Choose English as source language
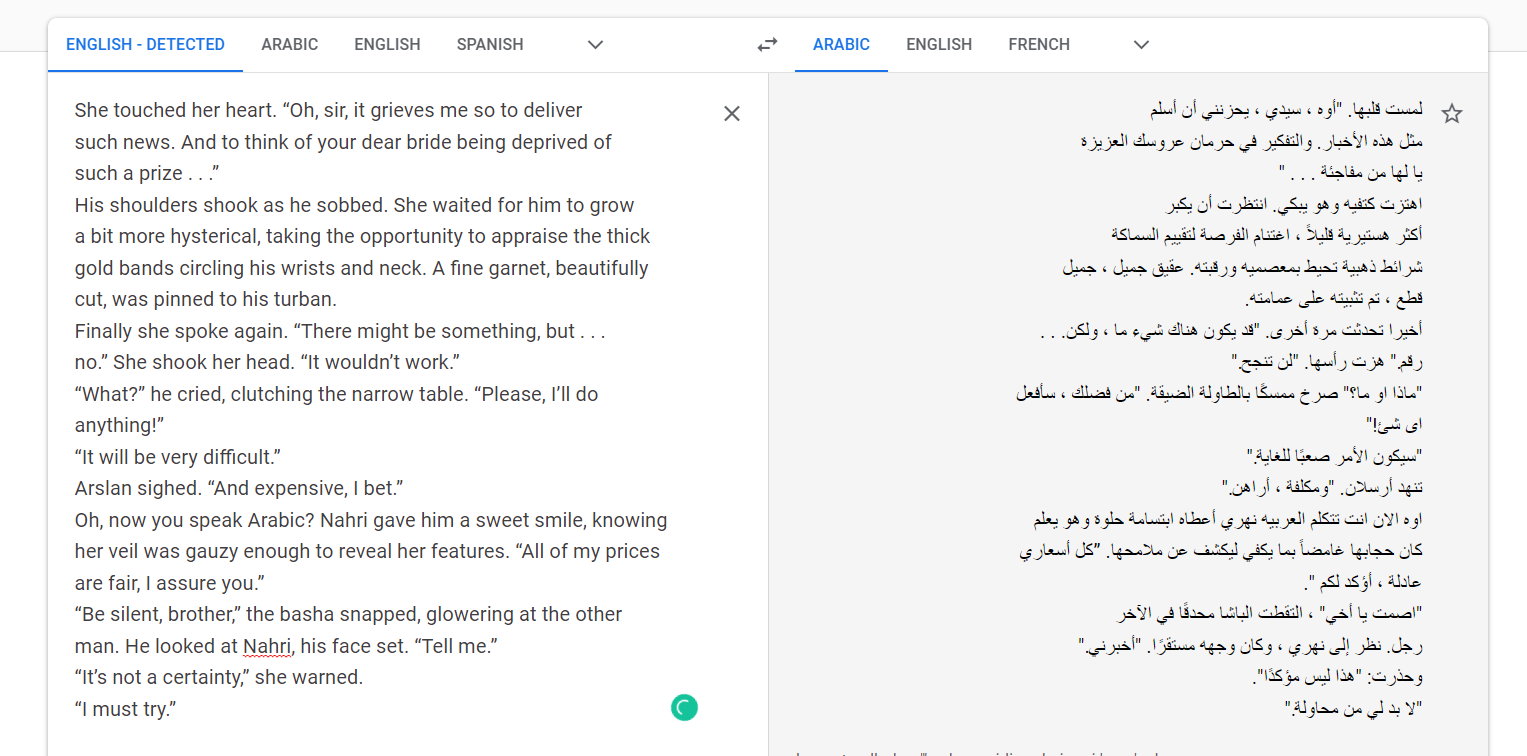The image size is (1527, 756). click(x=387, y=45)
